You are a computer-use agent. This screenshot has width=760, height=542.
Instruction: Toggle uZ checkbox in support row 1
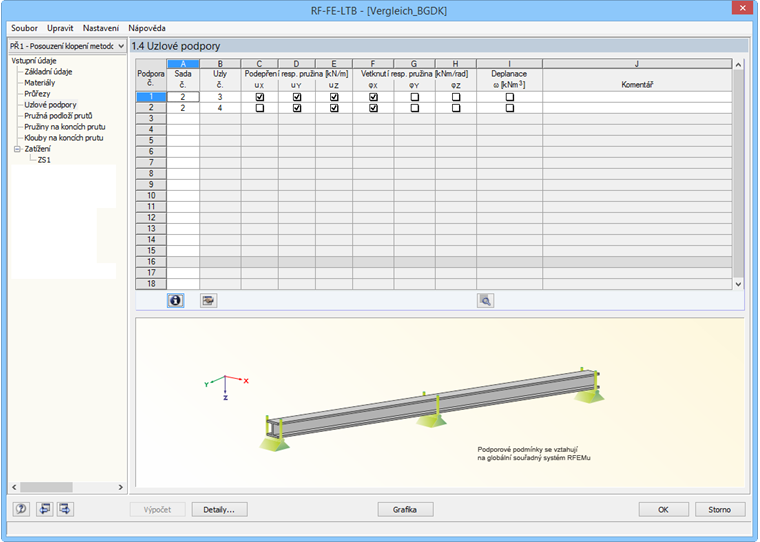[x=334, y=97]
